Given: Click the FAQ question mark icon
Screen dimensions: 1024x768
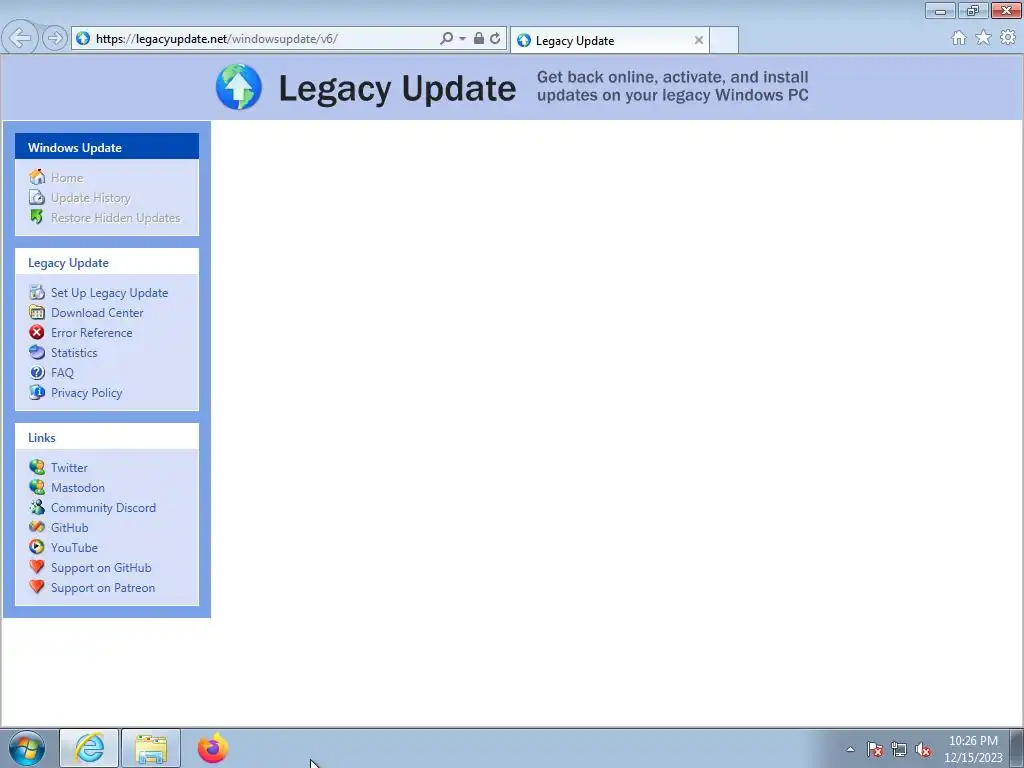Looking at the screenshot, I should click(x=37, y=372).
